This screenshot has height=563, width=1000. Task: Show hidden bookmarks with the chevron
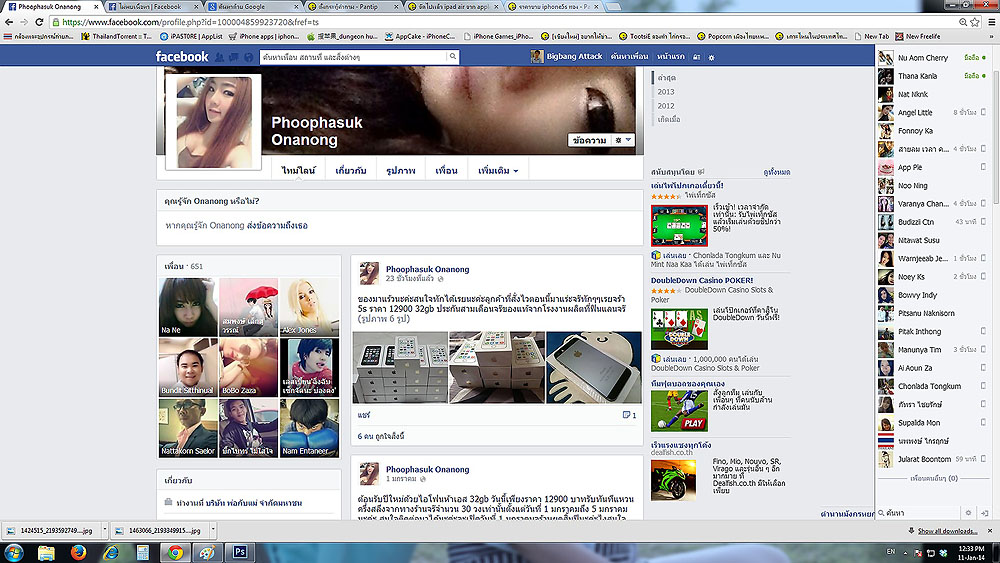[992, 36]
